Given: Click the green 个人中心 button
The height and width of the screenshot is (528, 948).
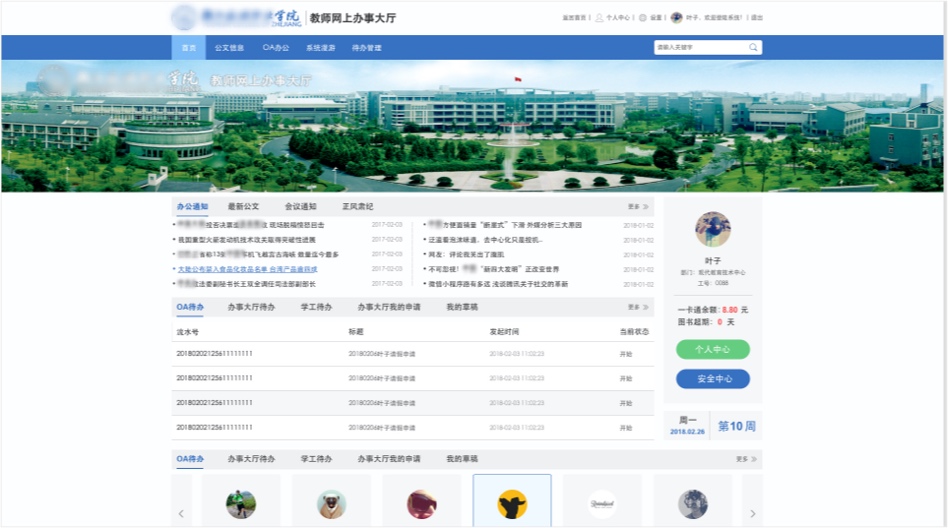Looking at the screenshot, I should pyautogui.click(x=713, y=350).
